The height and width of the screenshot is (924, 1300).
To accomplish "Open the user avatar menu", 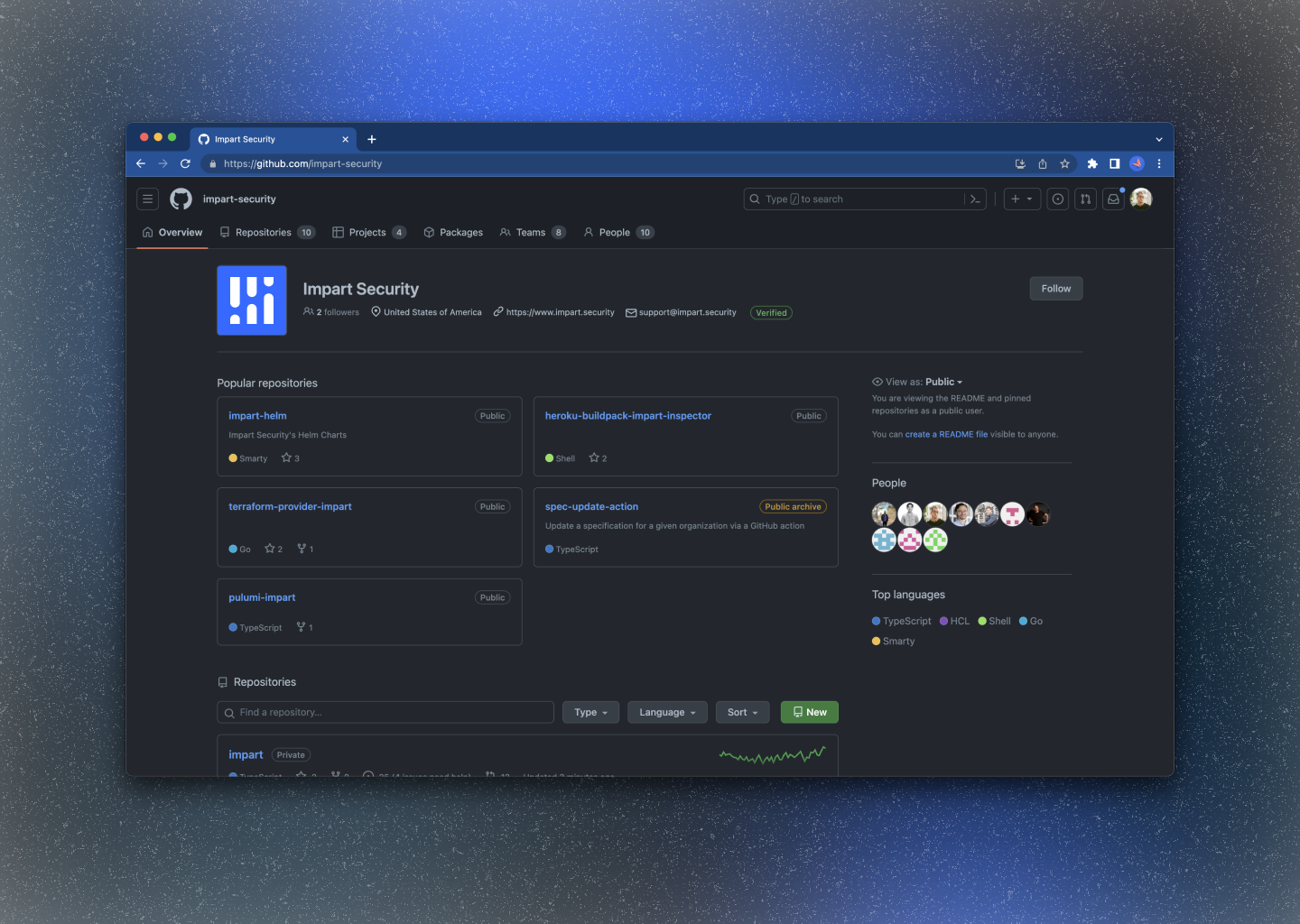I will coord(1141,199).
